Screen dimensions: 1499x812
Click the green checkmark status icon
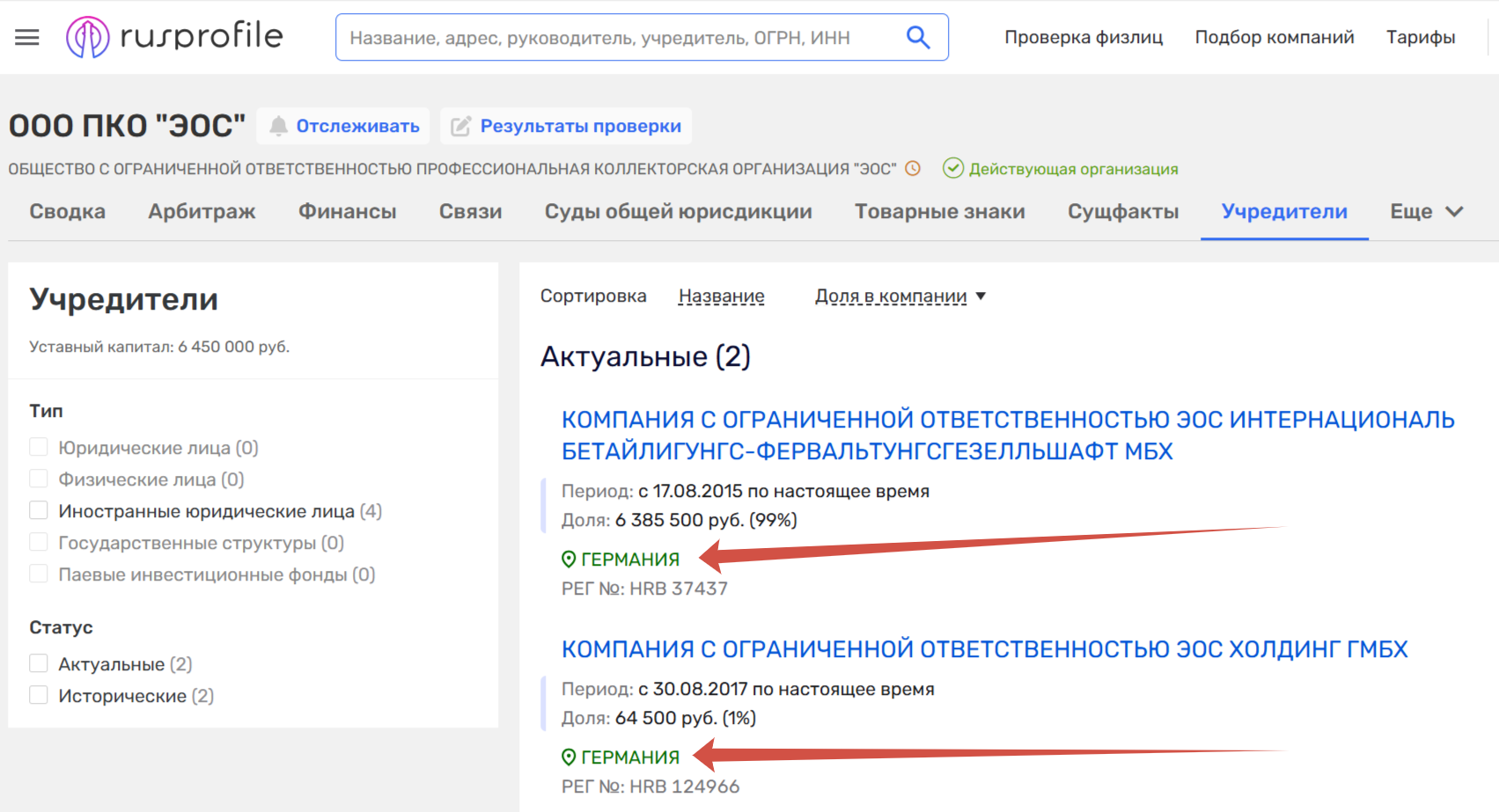click(952, 168)
